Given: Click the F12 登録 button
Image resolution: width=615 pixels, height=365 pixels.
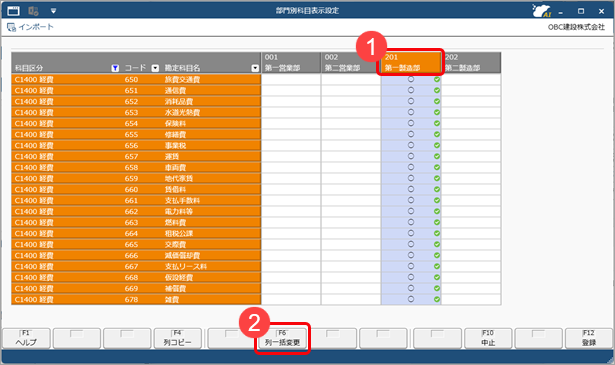Looking at the screenshot, I should click(589, 338).
